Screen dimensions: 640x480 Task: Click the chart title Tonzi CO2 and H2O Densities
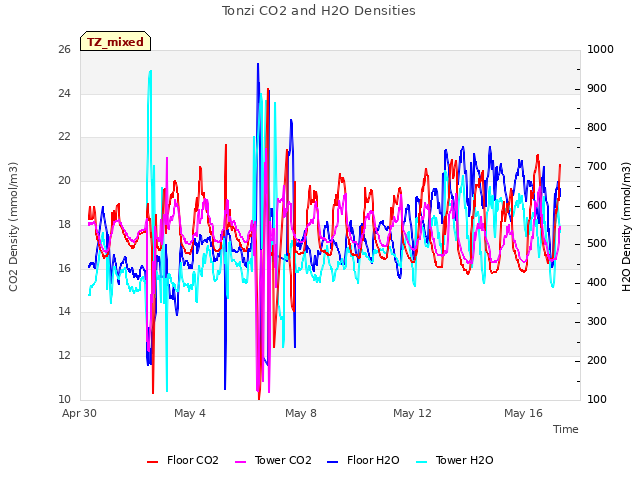(x=318, y=10)
